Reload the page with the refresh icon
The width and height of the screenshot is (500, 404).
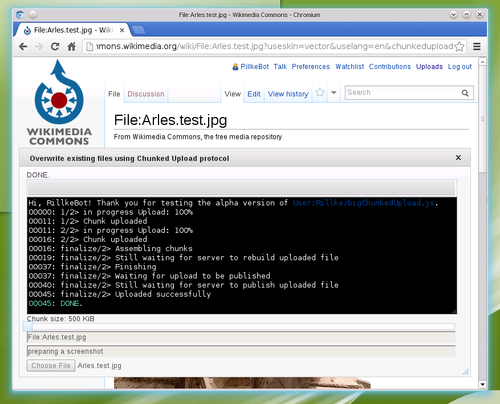55,46
